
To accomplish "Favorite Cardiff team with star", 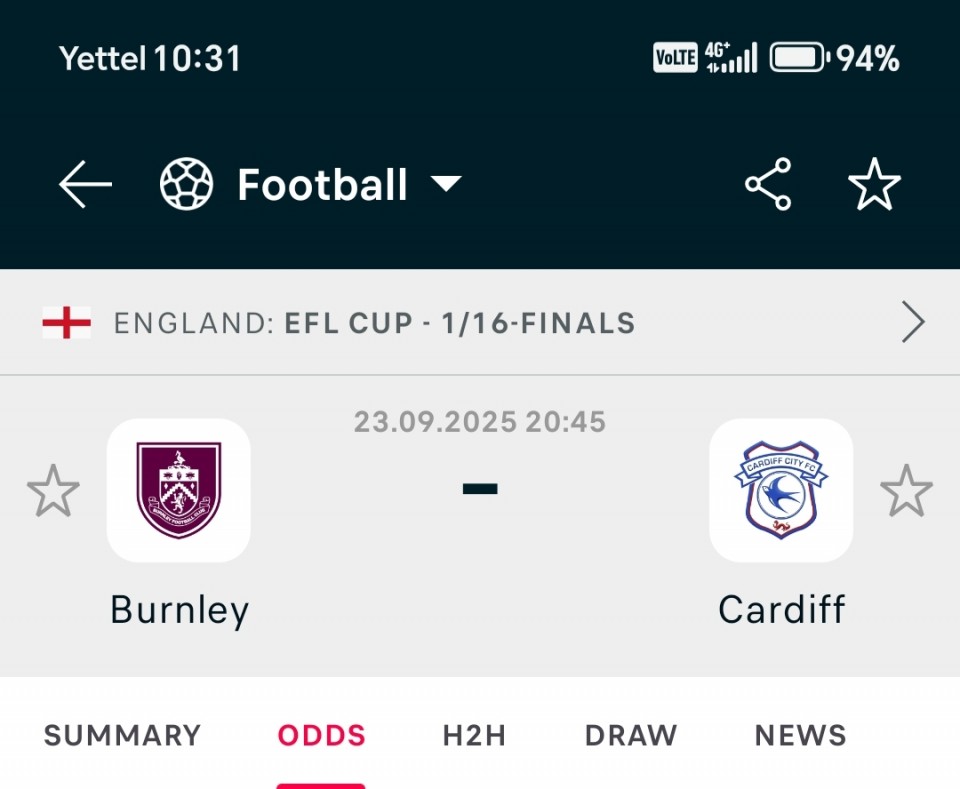I will [906, 491].
